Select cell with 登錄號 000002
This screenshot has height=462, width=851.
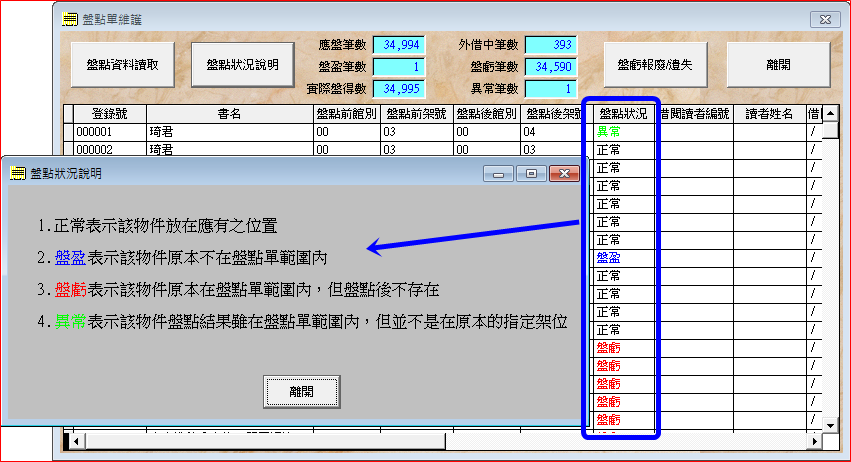tap(110, 149)
